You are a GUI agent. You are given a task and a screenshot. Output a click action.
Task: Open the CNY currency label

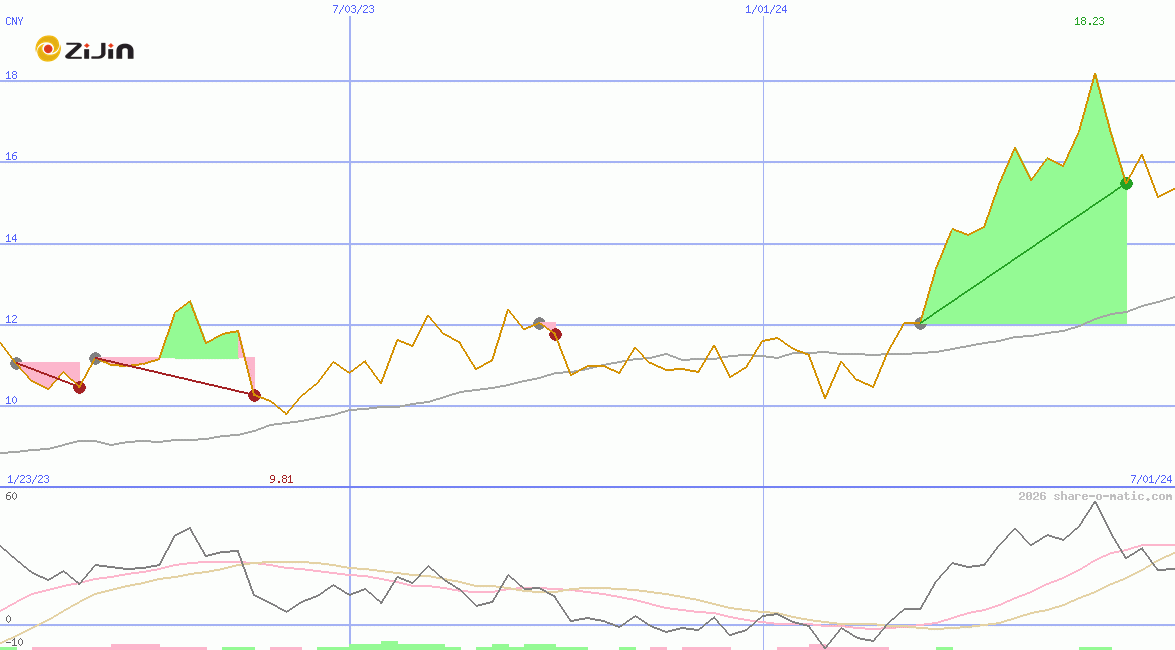pos(14,21)
